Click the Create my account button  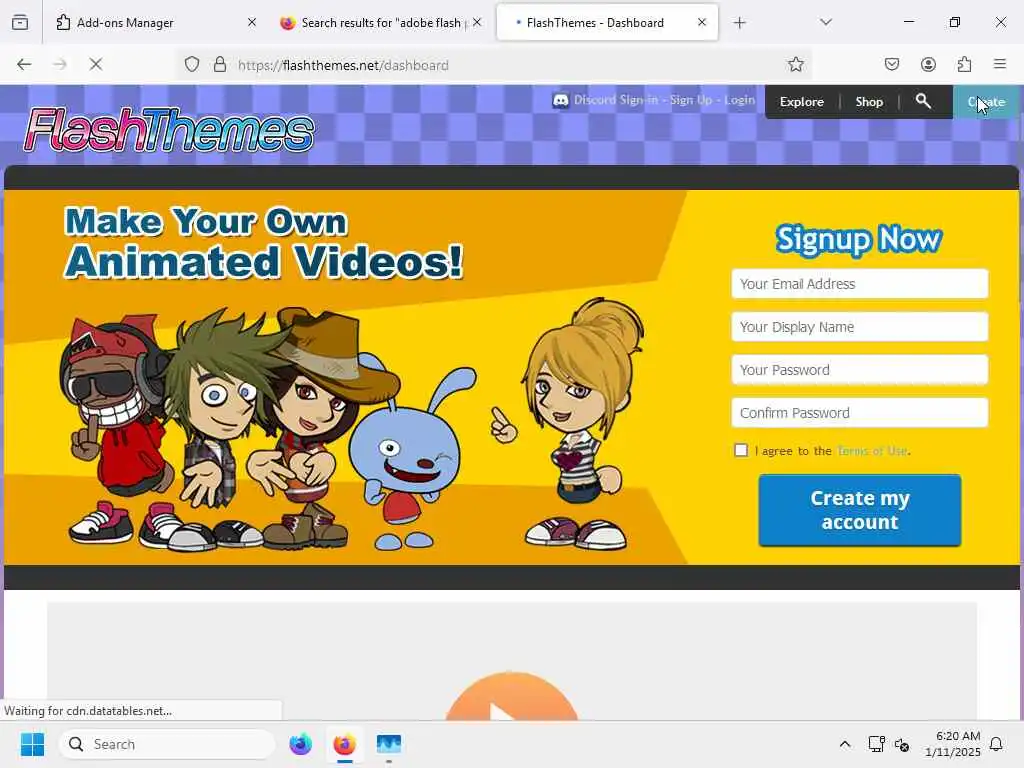point(859,510)
